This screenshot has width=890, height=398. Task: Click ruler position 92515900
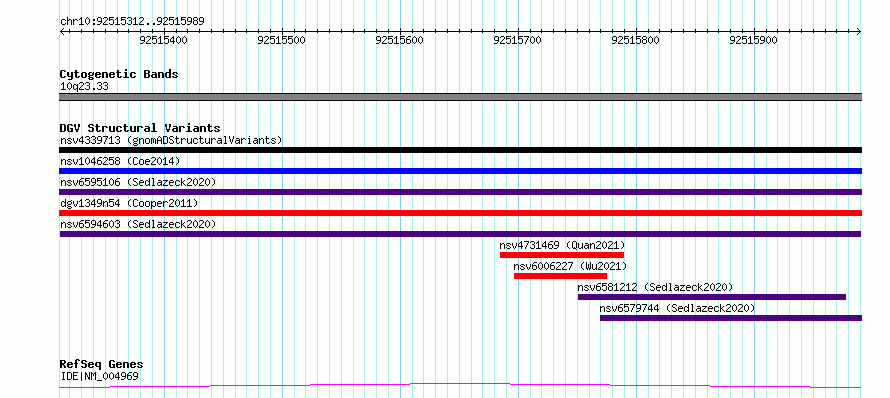click(x=754, y=40)
